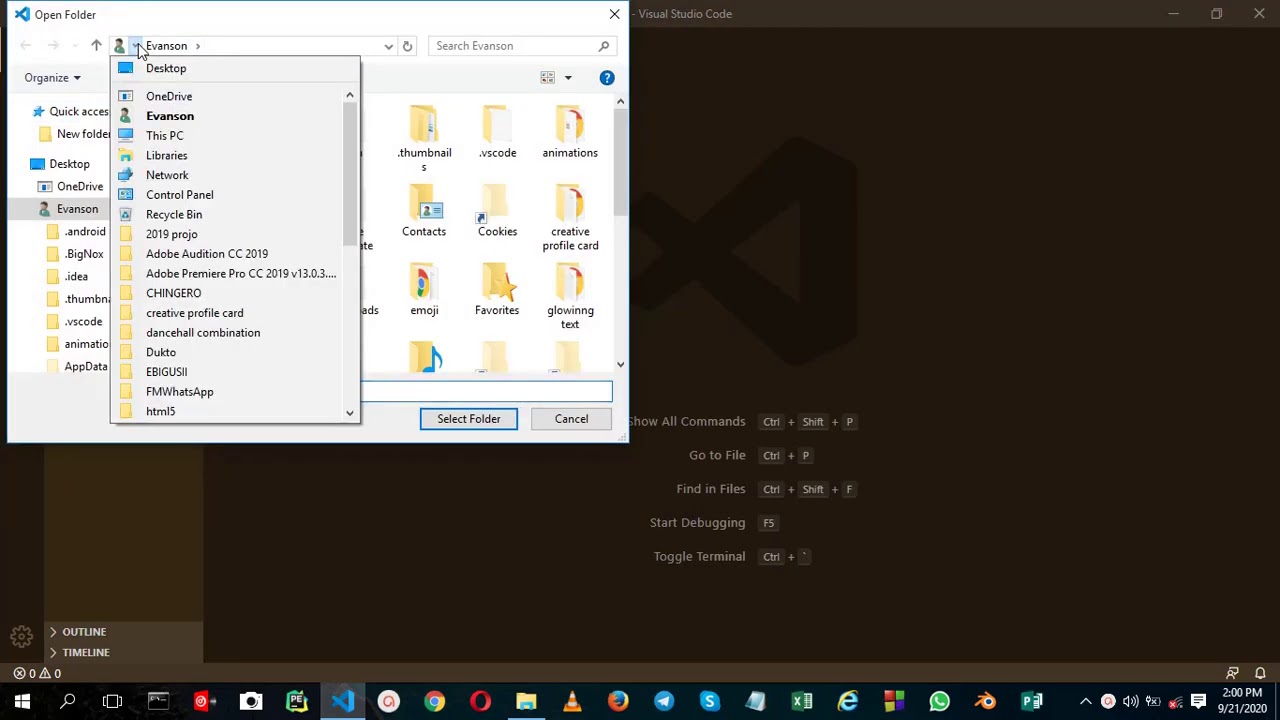Open previous locations dropdown in address bar
Image resolution: width=1280 pixels, height=720 pixels.
(388, 46)
